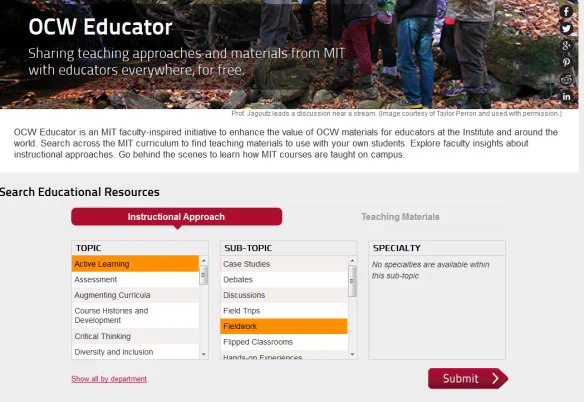Share the page on Google Plus

pyautogui.click(x=566, y=45)
